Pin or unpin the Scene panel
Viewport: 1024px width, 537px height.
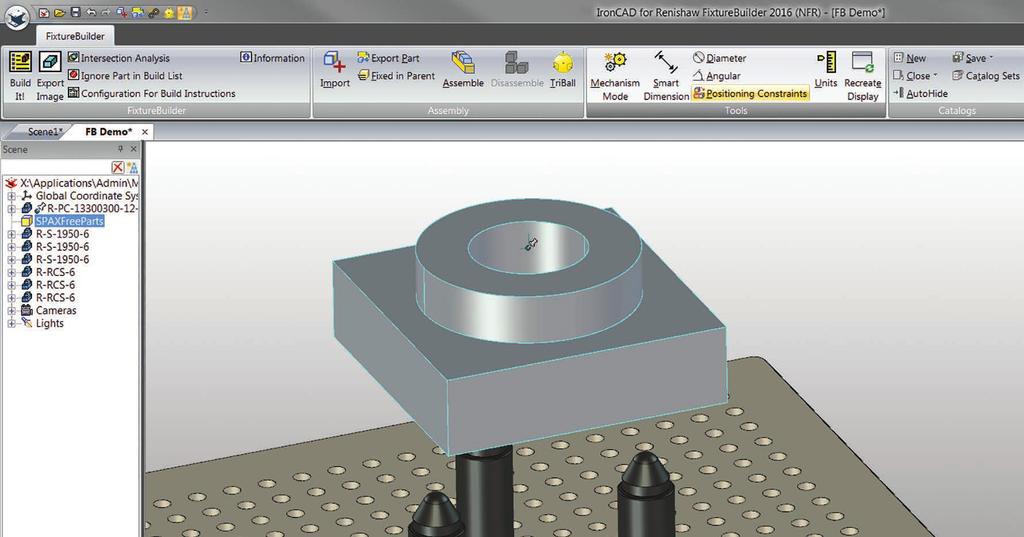pos(120,149)
